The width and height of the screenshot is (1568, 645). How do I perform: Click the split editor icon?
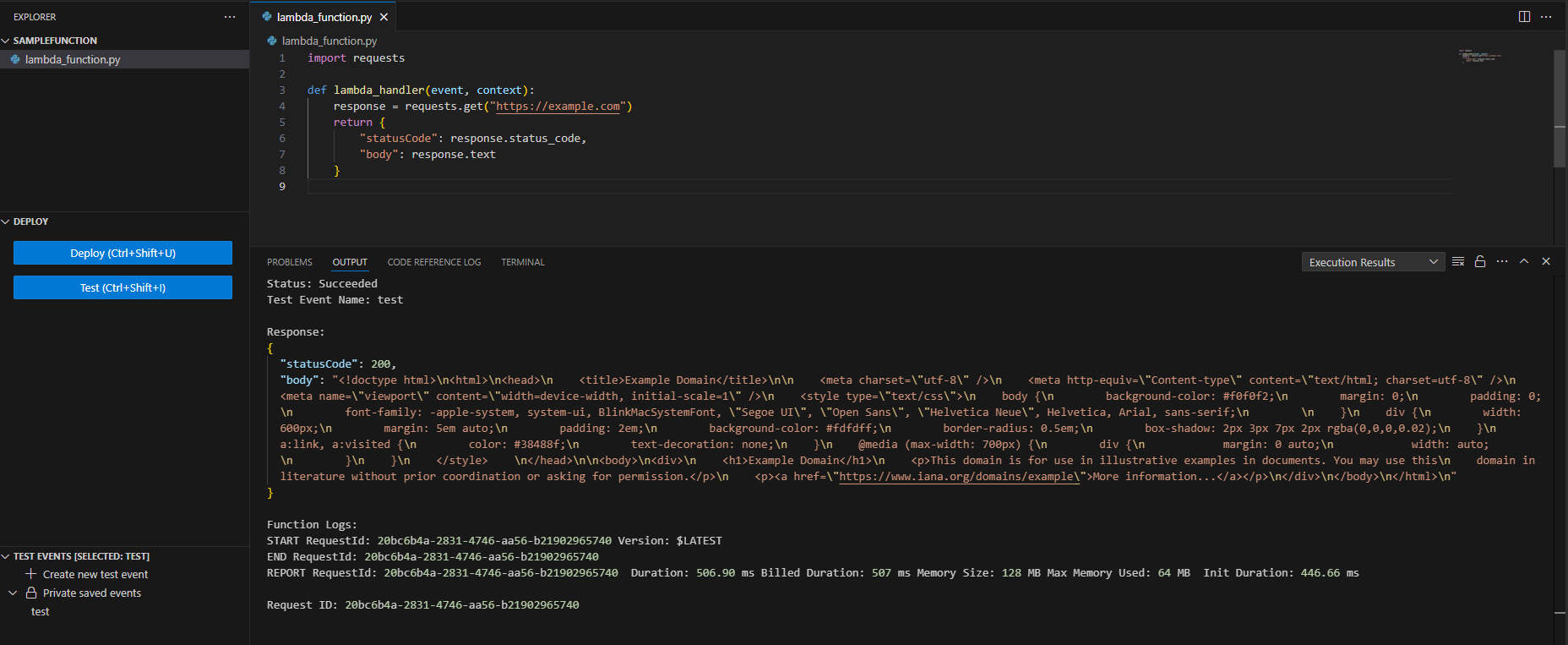[x=1524, y=17]
